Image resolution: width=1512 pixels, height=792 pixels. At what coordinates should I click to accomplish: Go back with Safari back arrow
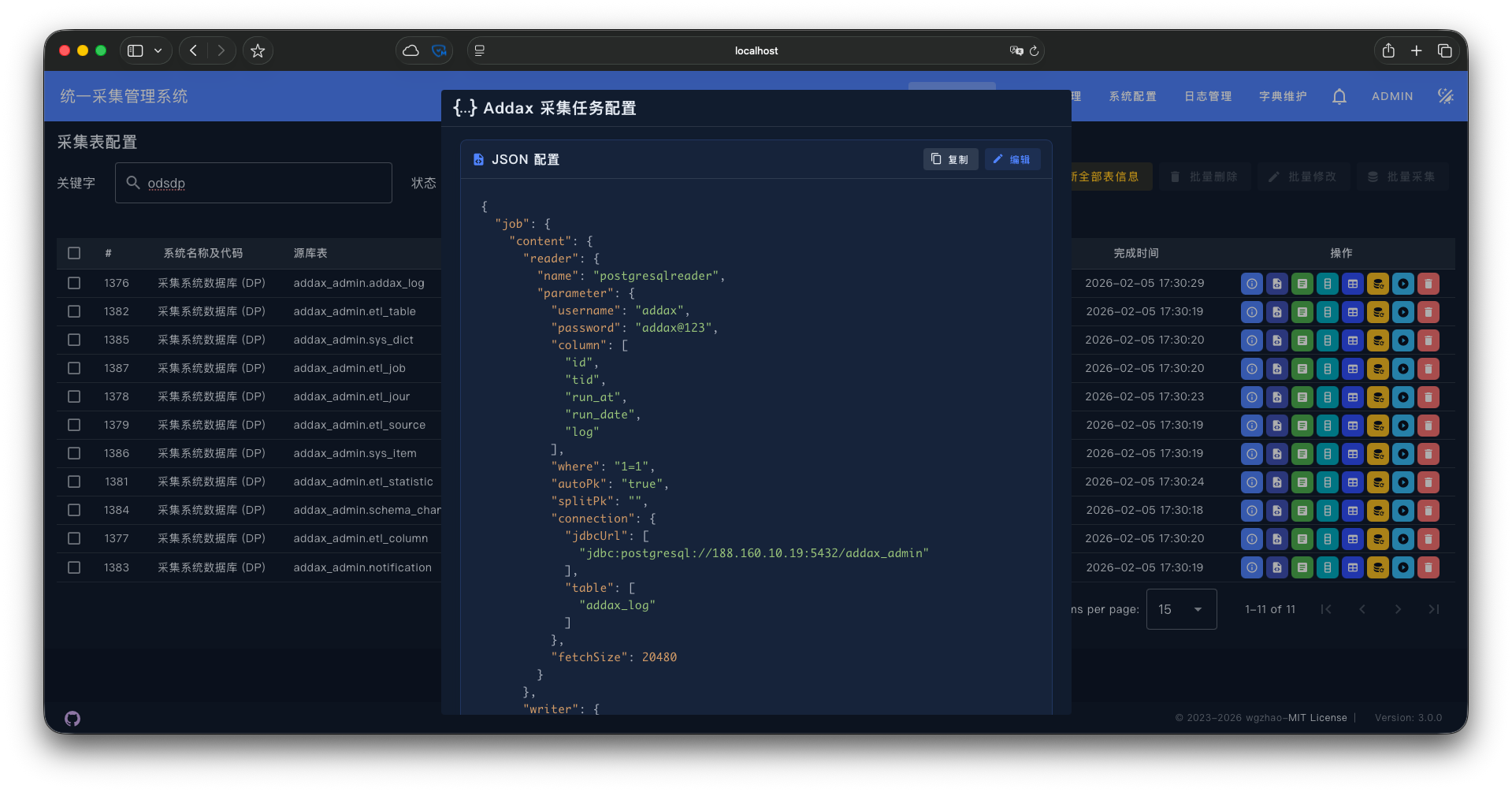pos(193,50)
